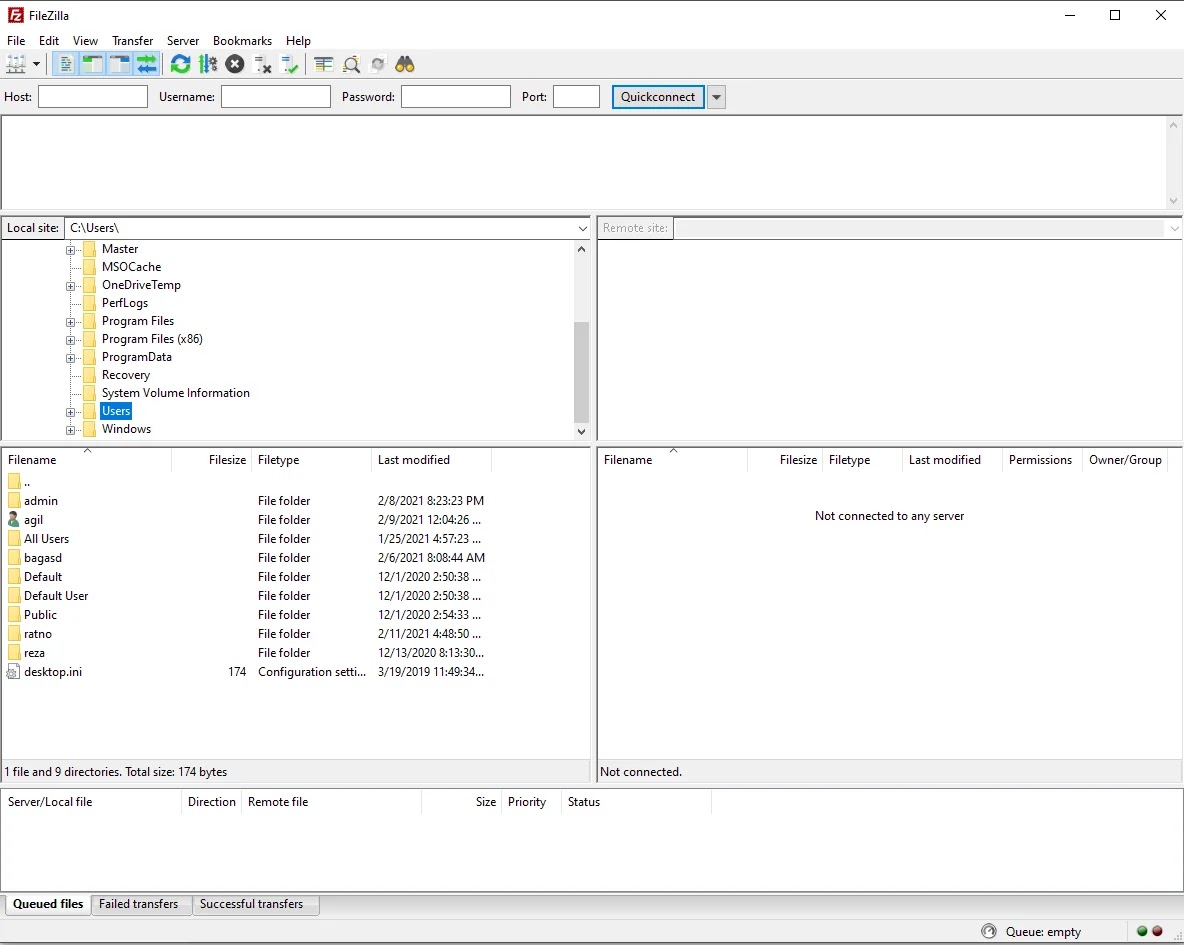Expand the Program Files (x86) node
1184x945 pixels.
click(x=70, y=341)
